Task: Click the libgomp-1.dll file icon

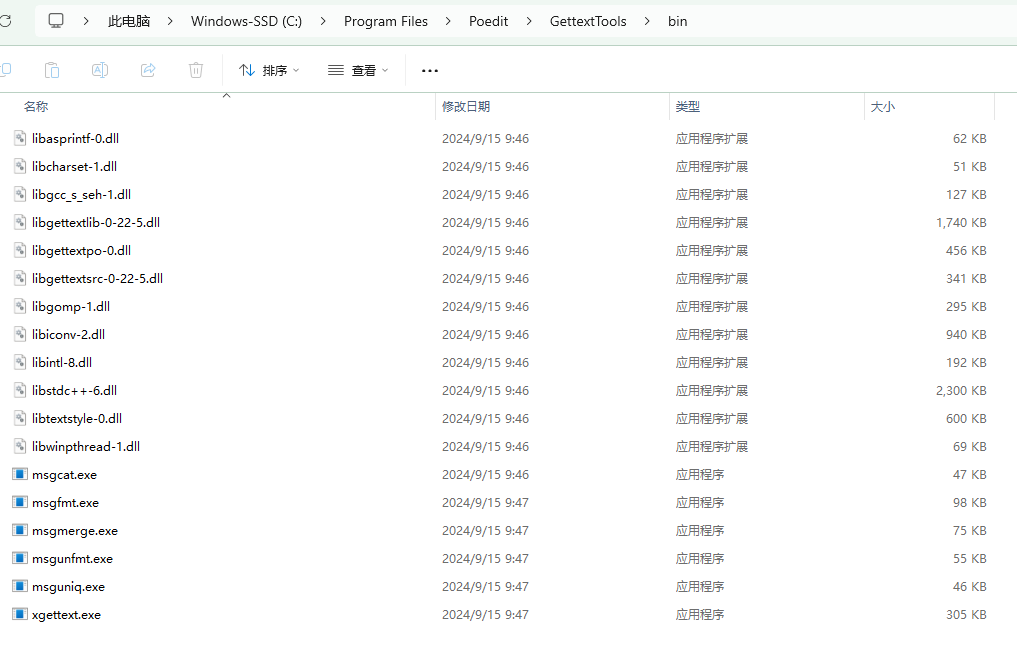Action: (x=20, y=306)
